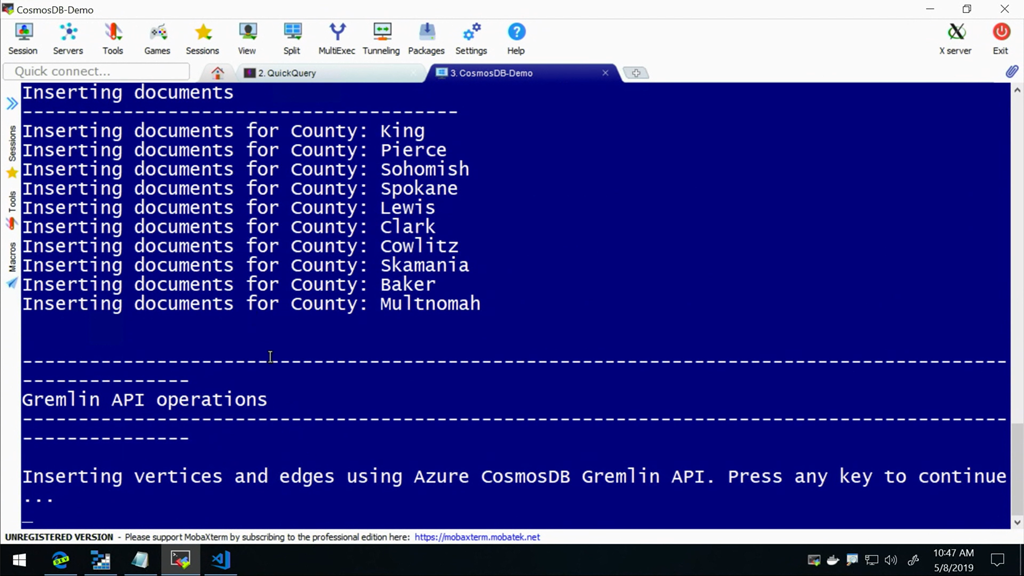Open the Packages toolbar icon
The width and height of the screenshot is (1024, 576).
coord(426,39)
